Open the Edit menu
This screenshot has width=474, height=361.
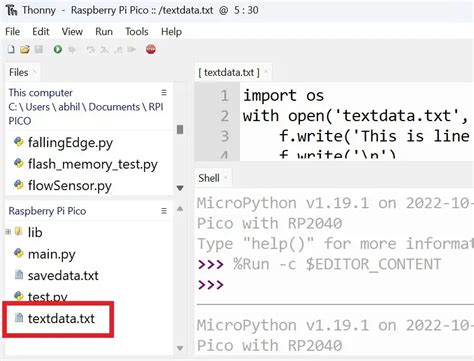click(41, 32)
